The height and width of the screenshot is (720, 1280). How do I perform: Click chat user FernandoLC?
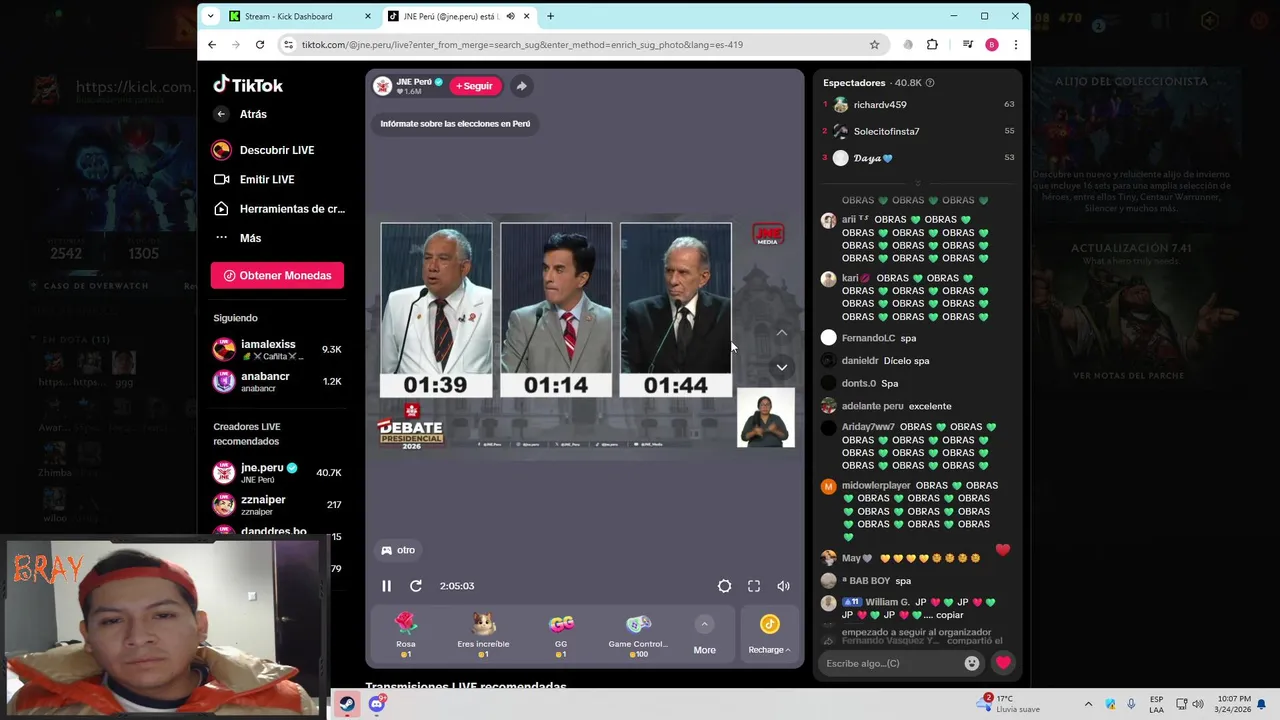868,338
